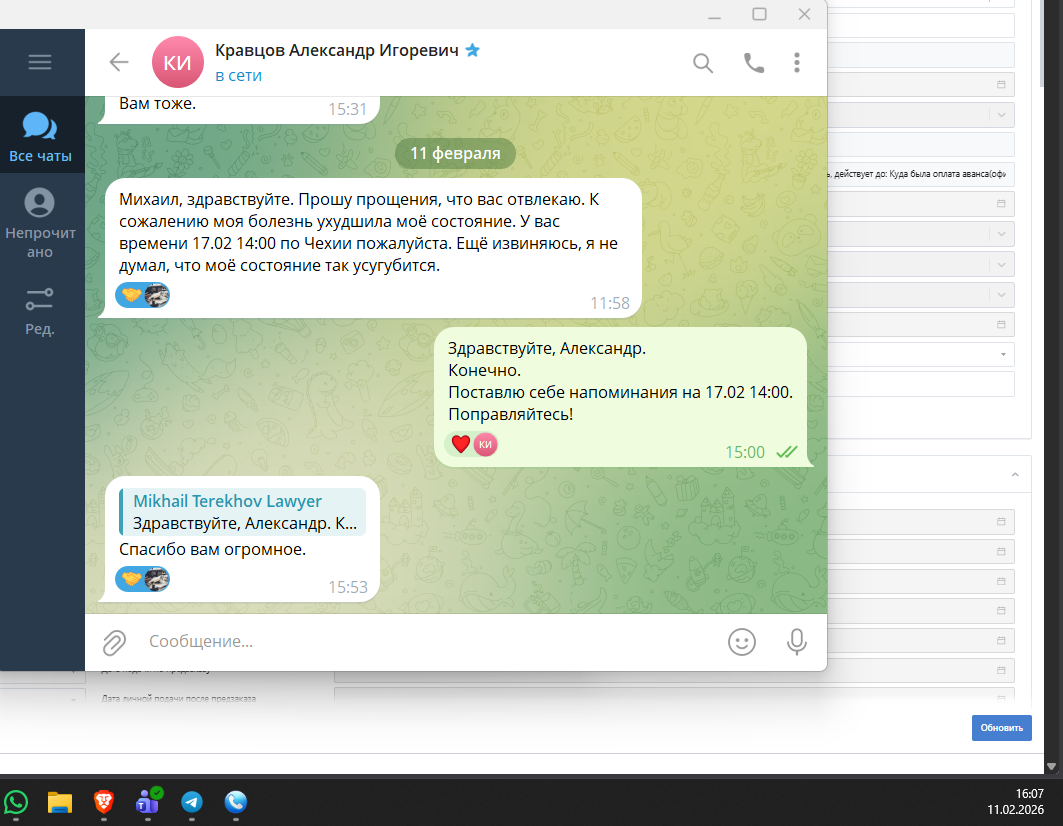
Task: Open Microsoft Teams from the taskbar
Action: [x=147, y=802]
